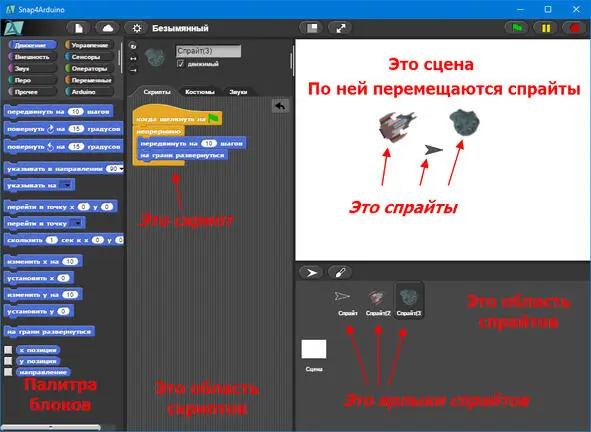Click the установить y block
This screenshot has height=432, width=591.
39,311
